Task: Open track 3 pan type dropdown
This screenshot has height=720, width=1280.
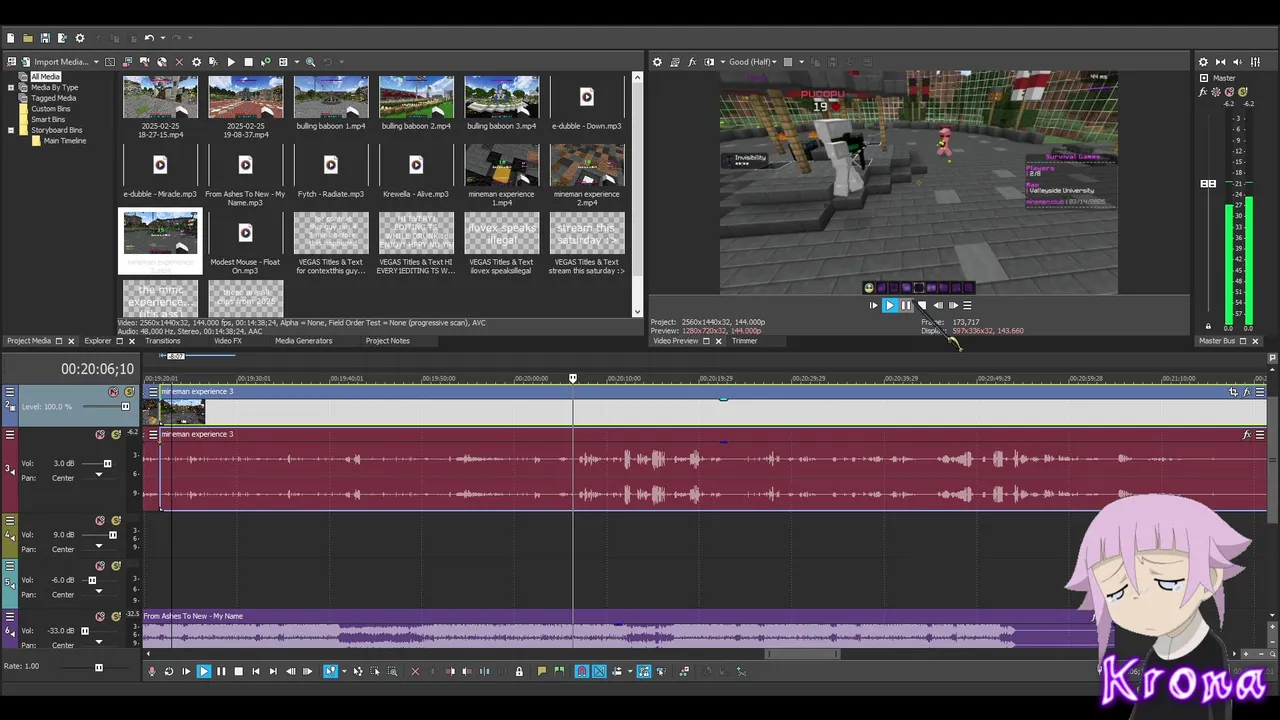Action: click(x=98, y=476)
